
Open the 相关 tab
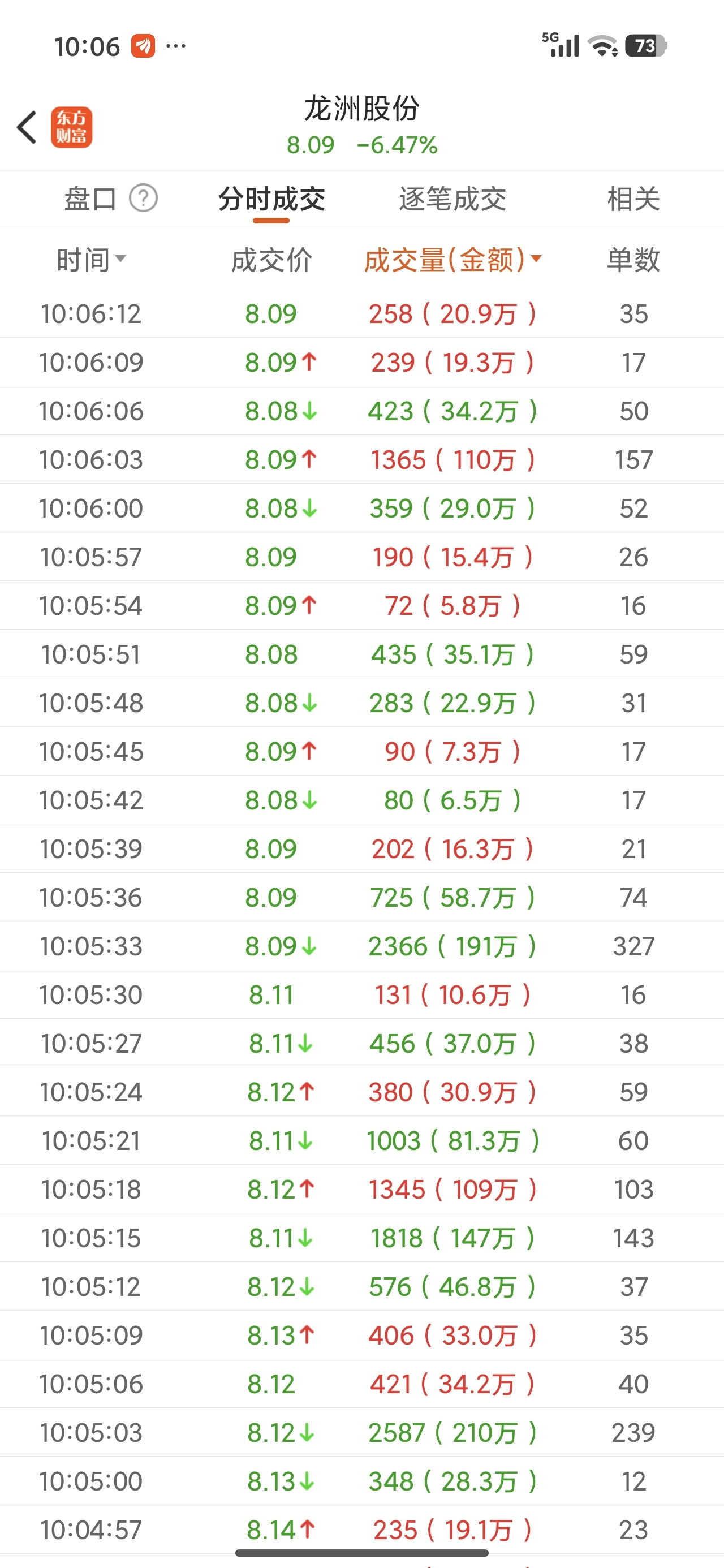click(x=633, y=199)
